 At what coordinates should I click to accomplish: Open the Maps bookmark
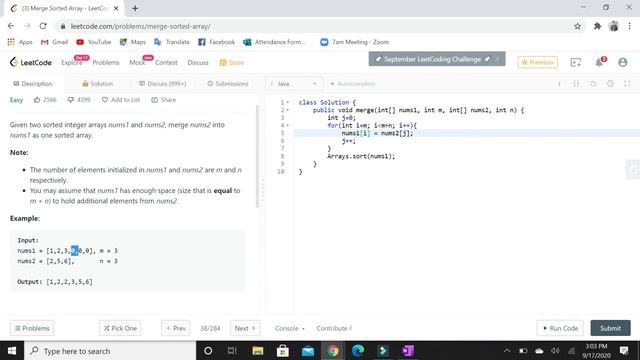tap(133, 42)
